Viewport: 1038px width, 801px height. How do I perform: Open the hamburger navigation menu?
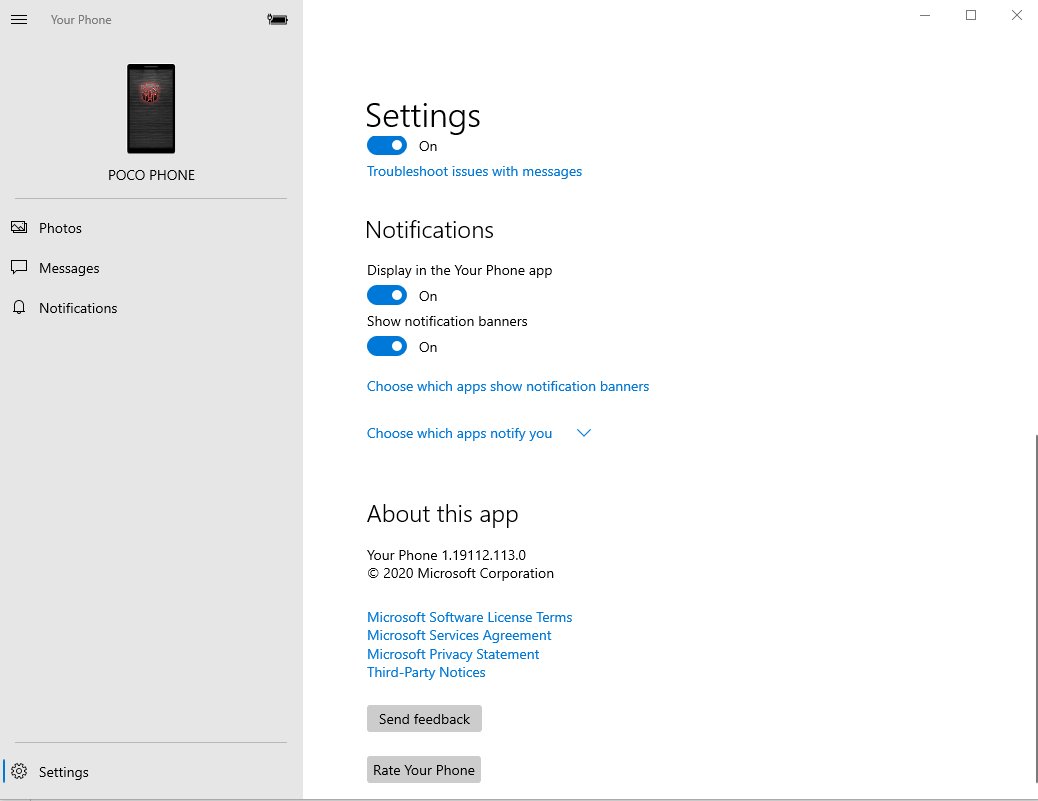(19, 20)
